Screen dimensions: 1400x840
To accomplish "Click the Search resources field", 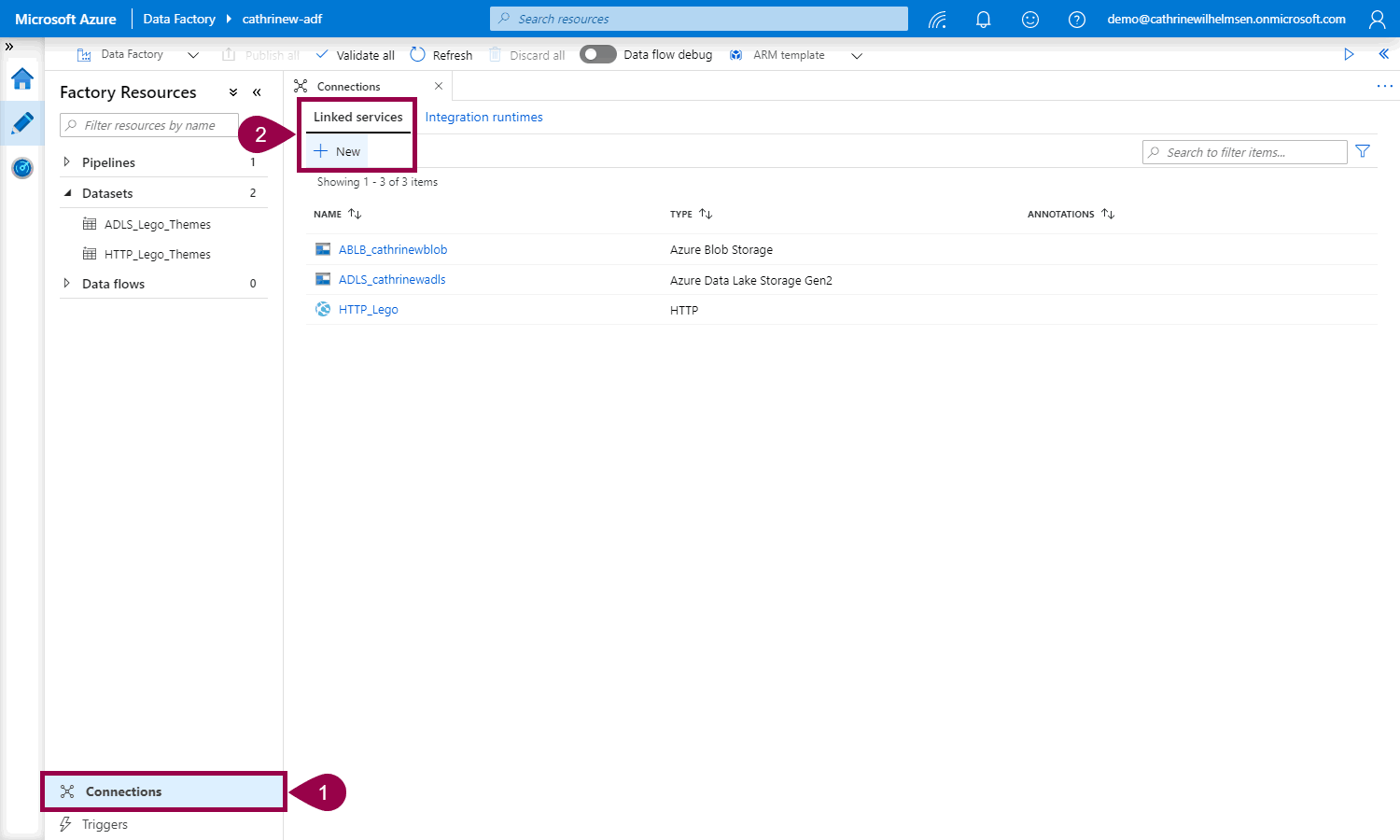I will (698, 19).
